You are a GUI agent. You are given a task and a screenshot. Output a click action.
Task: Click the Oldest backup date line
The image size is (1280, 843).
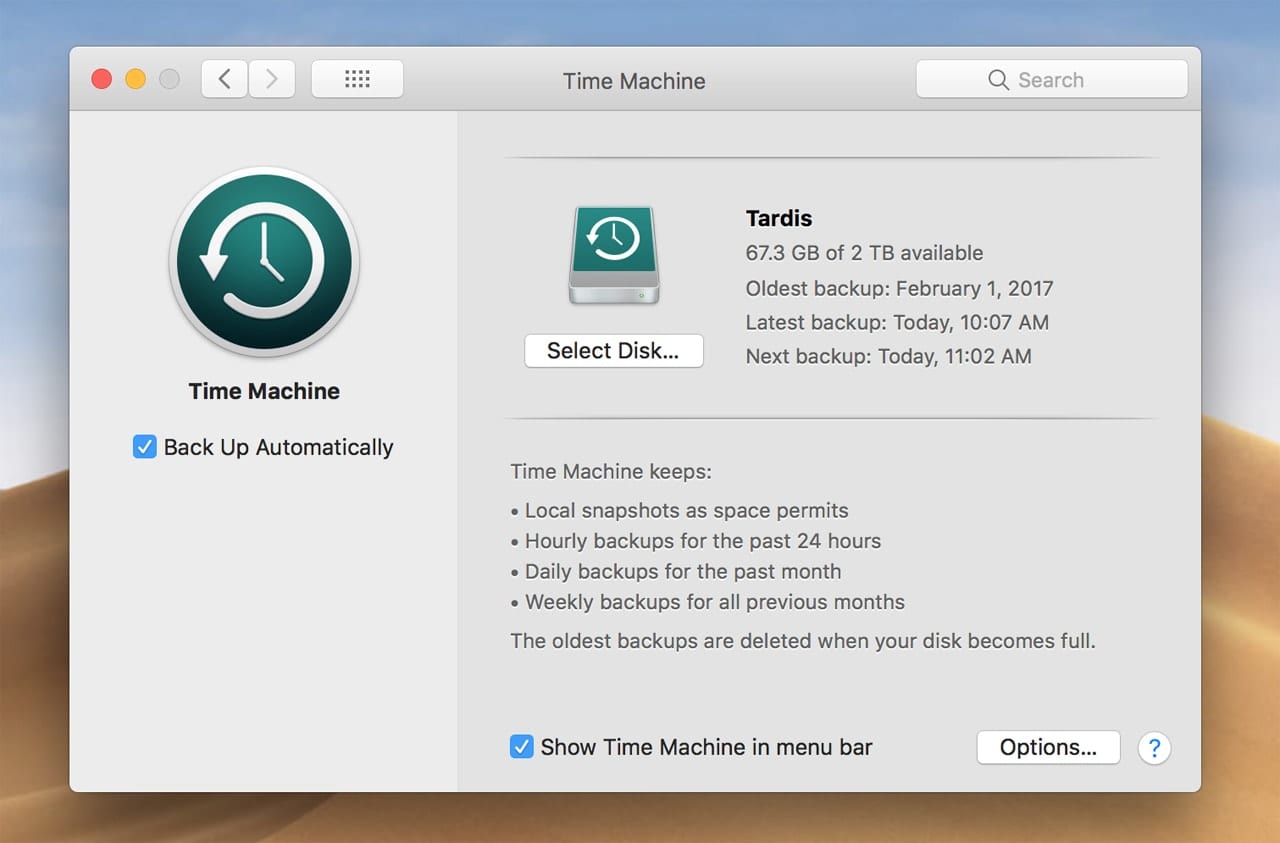click(899, 289)
